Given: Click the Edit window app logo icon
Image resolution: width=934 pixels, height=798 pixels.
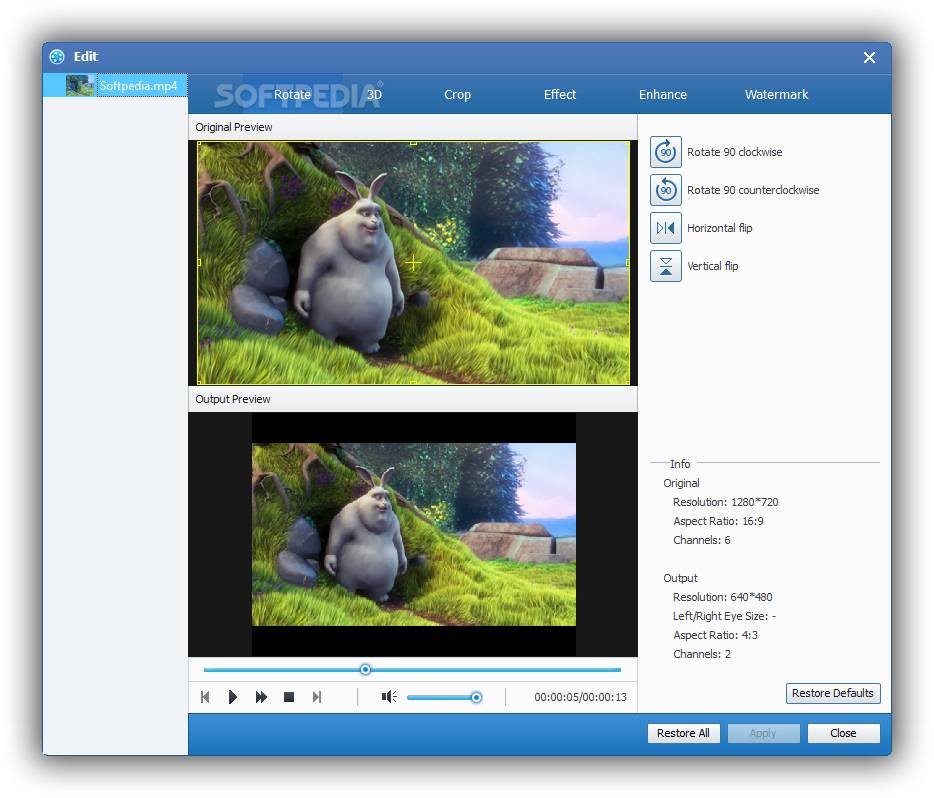Looking at the screenshot, I should coord(57,57).
